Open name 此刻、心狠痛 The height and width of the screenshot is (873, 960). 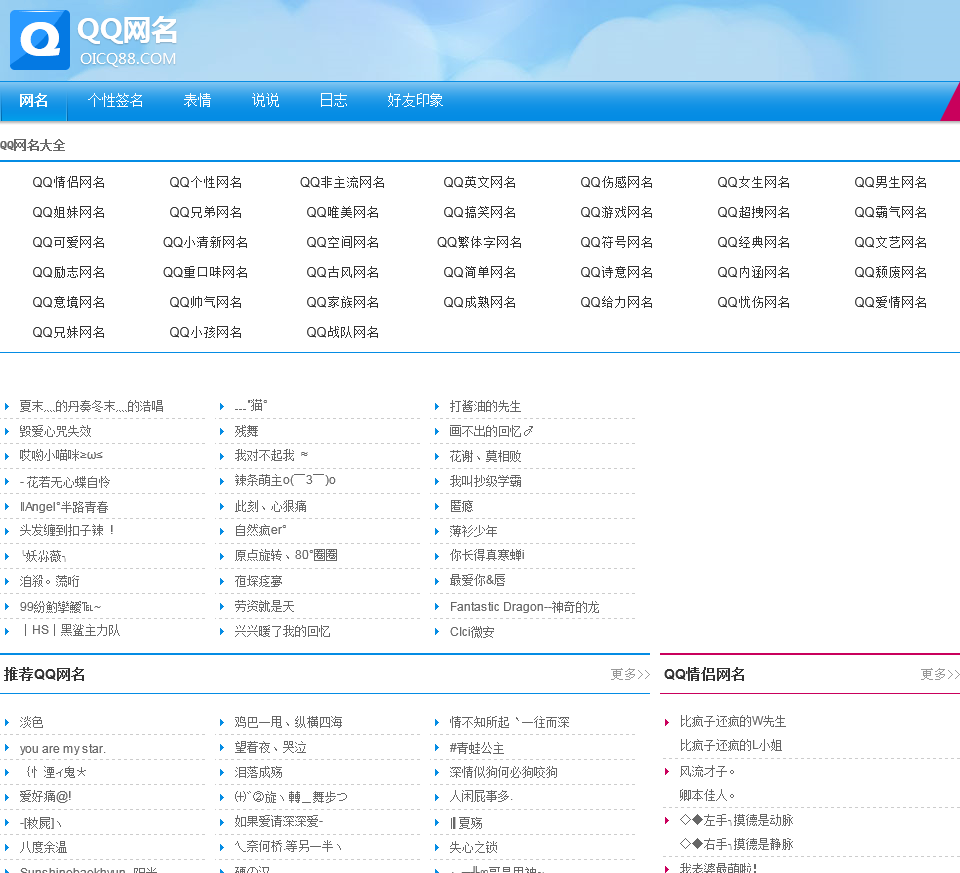pyautogui.click(x=271, y=506)
